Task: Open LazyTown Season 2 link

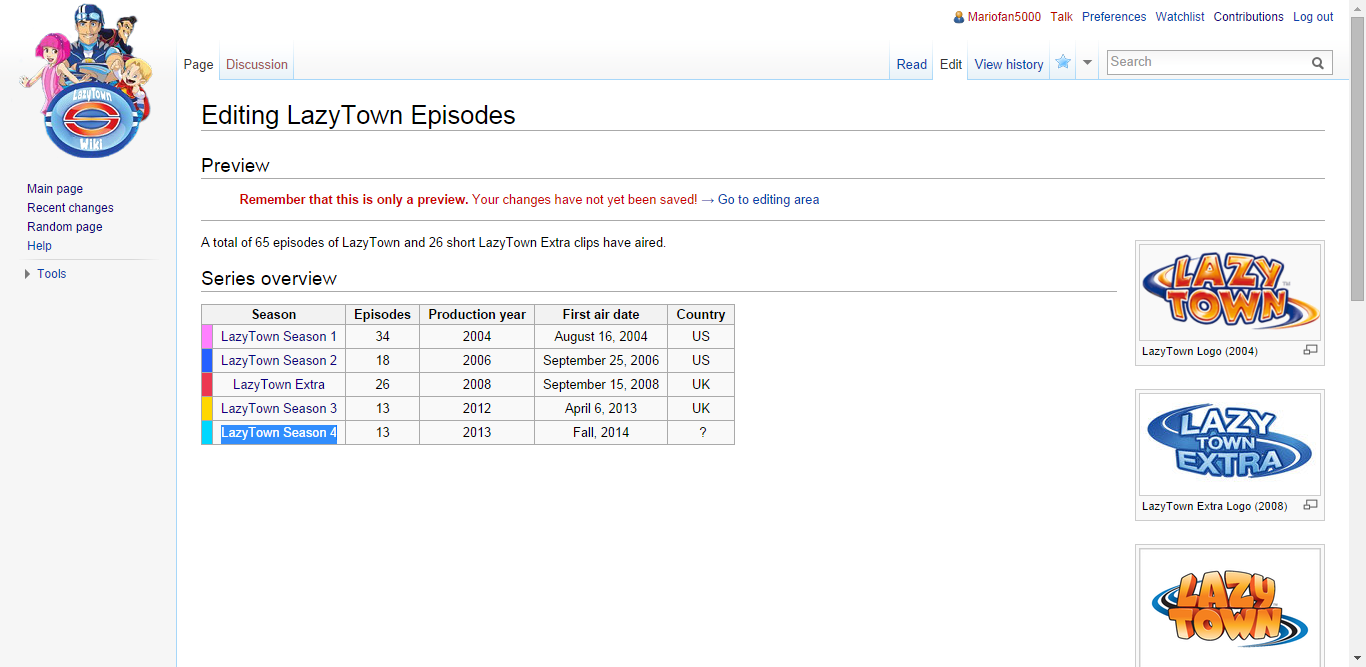Action: [279, 361]
